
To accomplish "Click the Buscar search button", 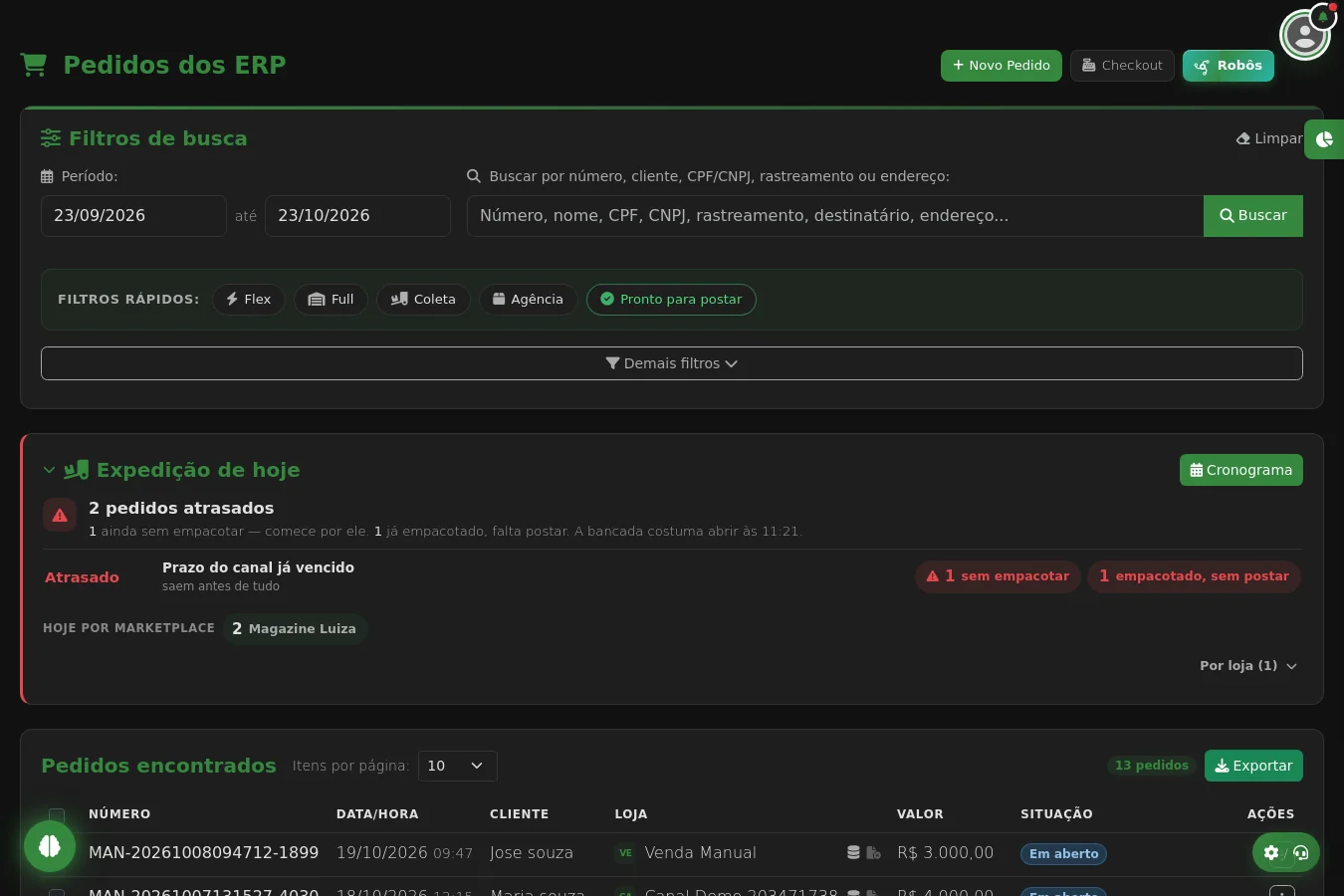I will 1253,216.
